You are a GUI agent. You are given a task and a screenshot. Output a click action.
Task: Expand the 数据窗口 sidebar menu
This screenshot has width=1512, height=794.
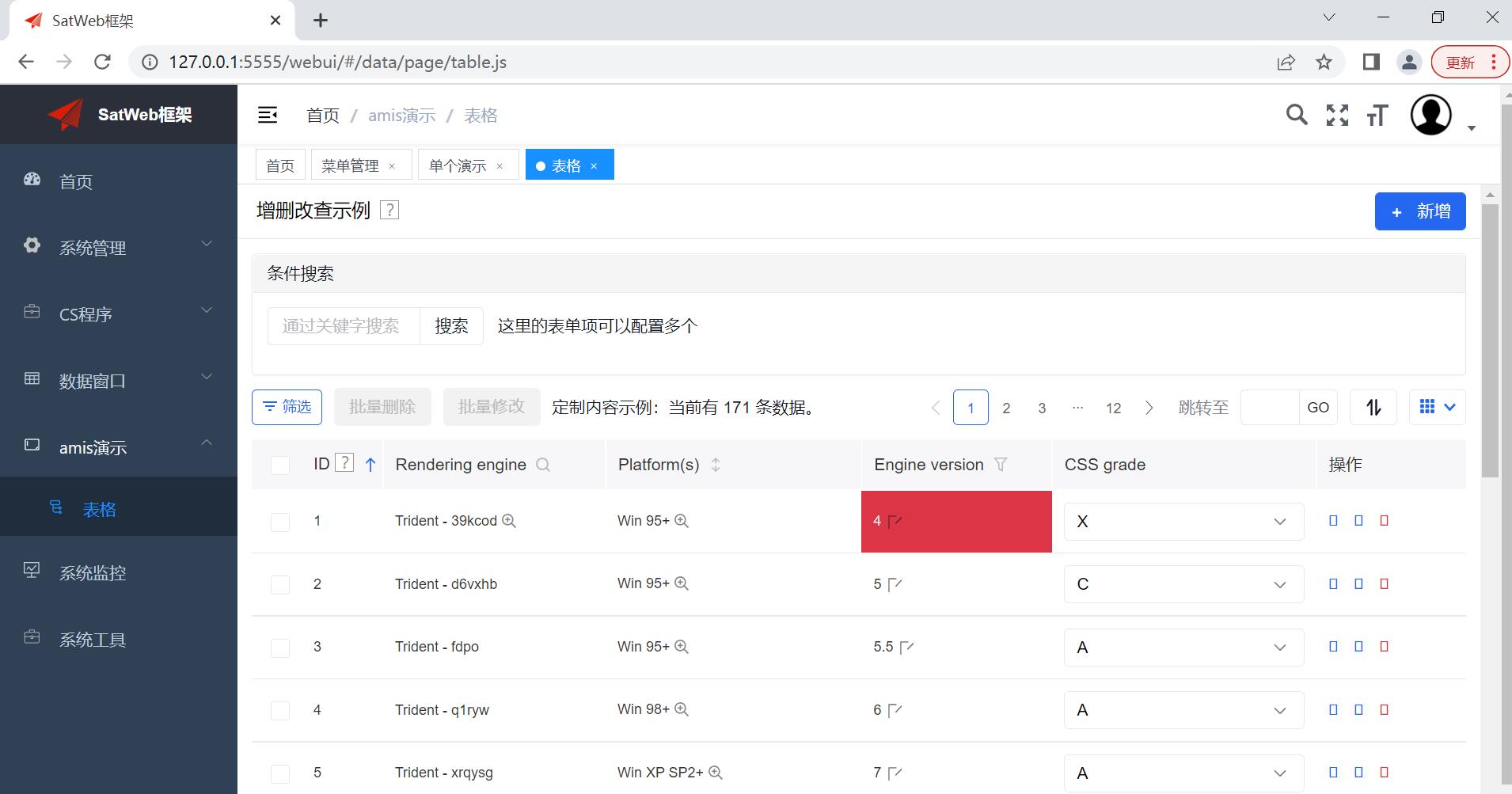pos(119,381)
